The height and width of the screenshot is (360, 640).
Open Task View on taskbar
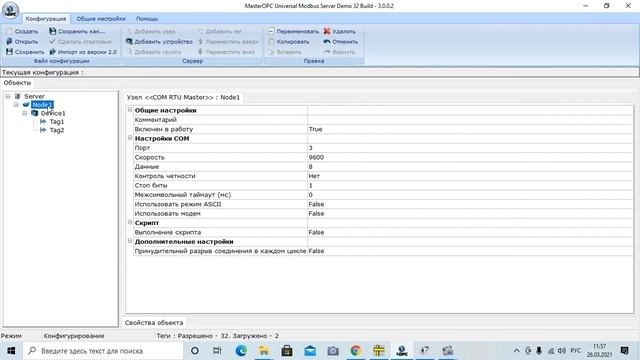[x=217, y=351]
